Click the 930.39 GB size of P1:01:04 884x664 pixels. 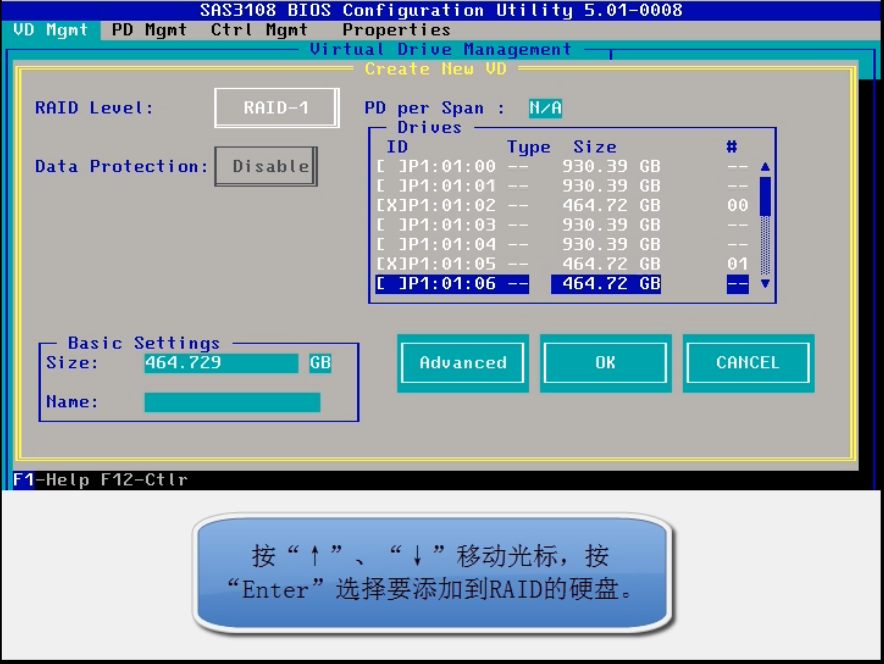point(611,244)
